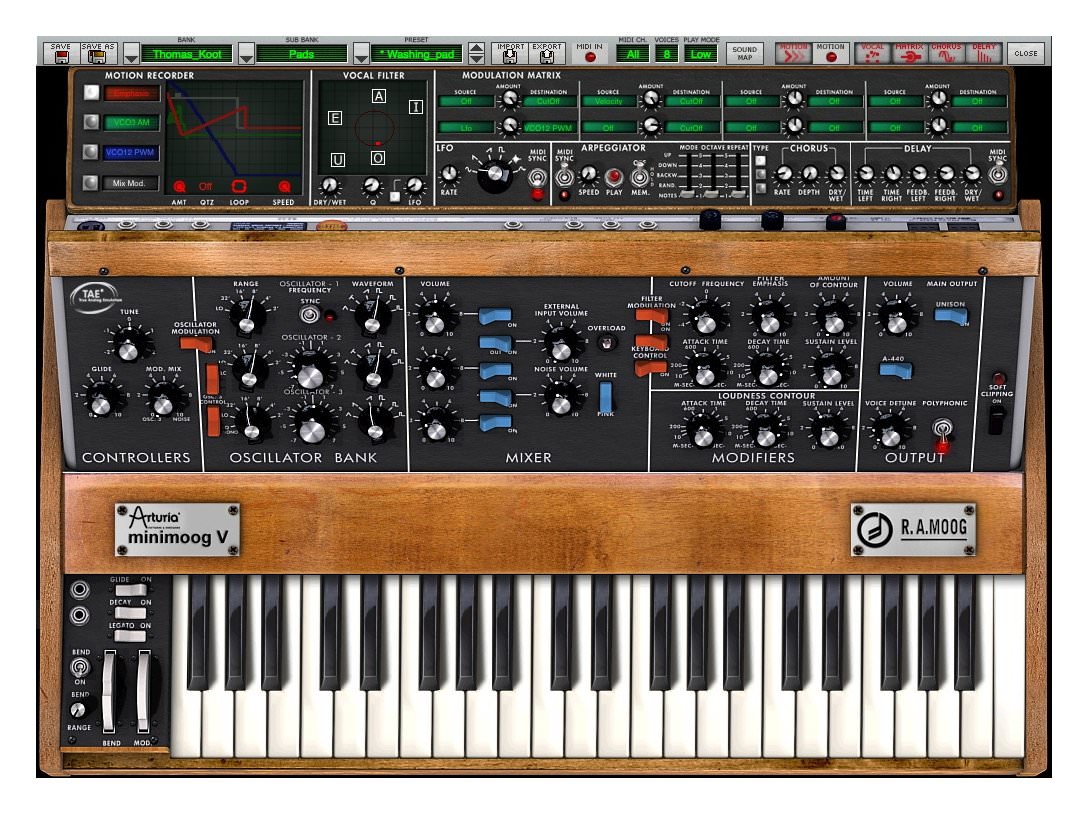Click the Motion Recorder AMT icon
Viewport: 1088px width, 814px height.
(179, 186)
